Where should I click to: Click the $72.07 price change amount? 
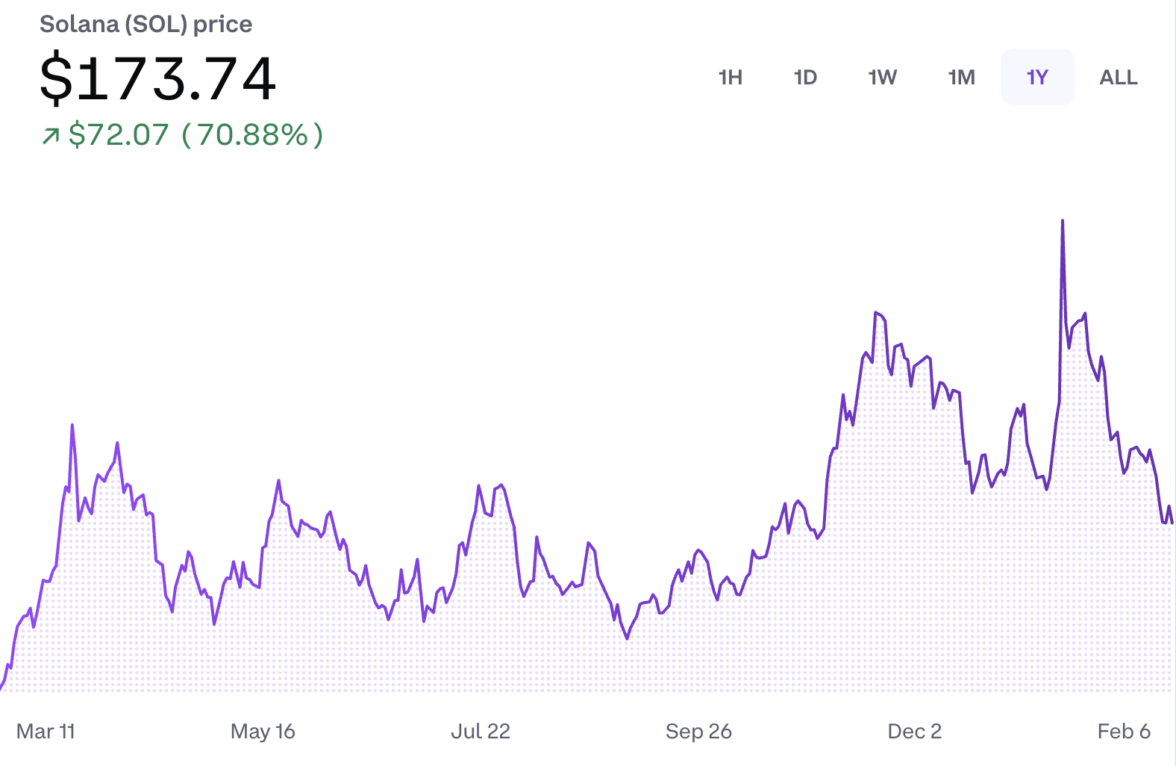118,135
